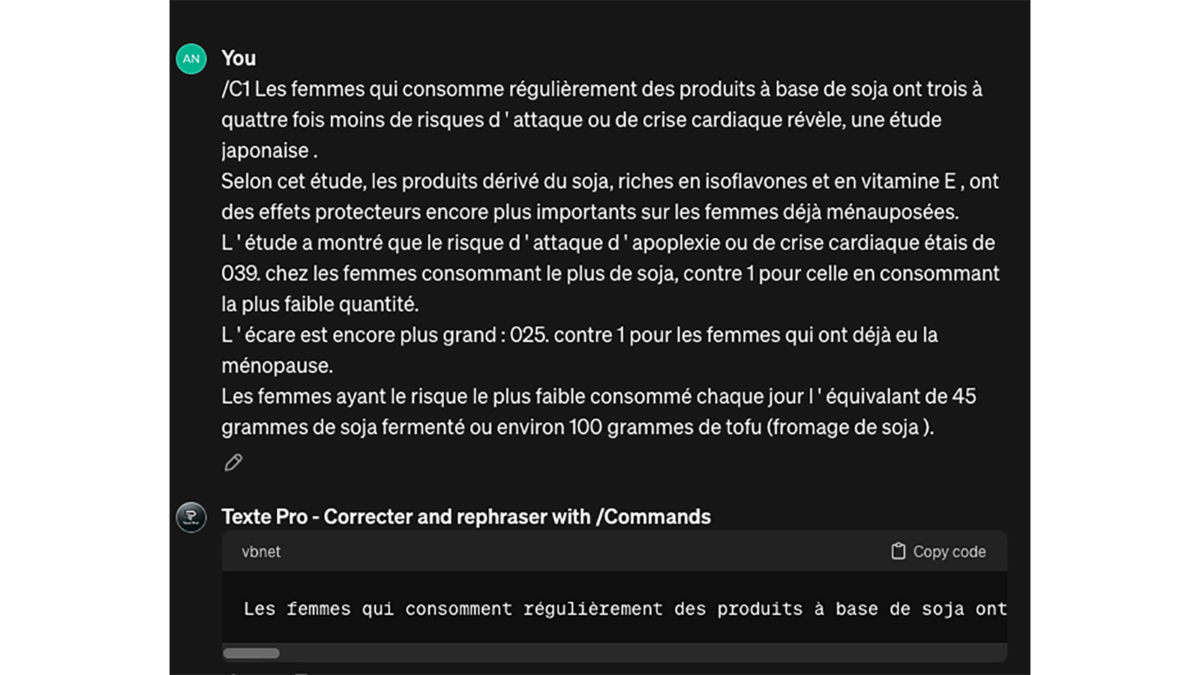Click the "You" sender name
The height and width of the screenshot is (675, 1200).
[x=239, y=58]
